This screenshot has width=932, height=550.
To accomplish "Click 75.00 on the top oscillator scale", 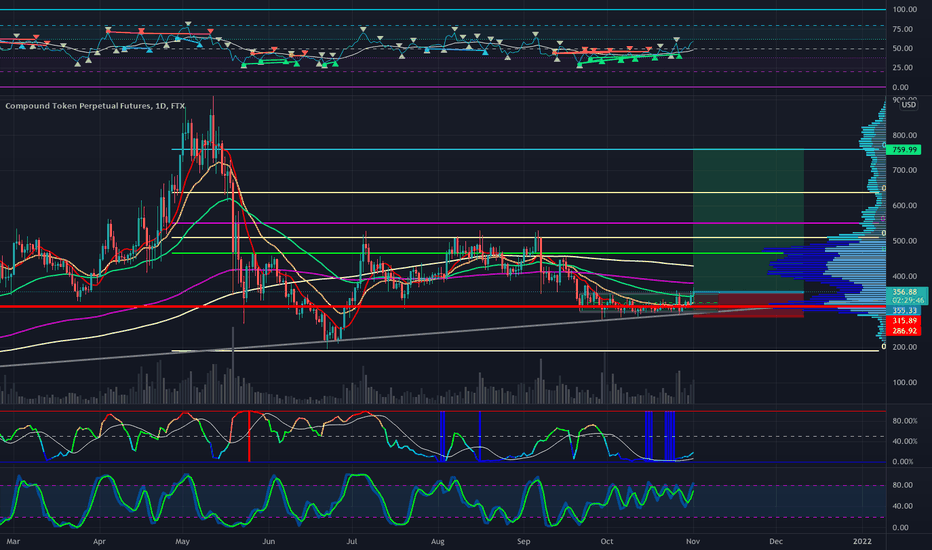I will click(903, 29).
